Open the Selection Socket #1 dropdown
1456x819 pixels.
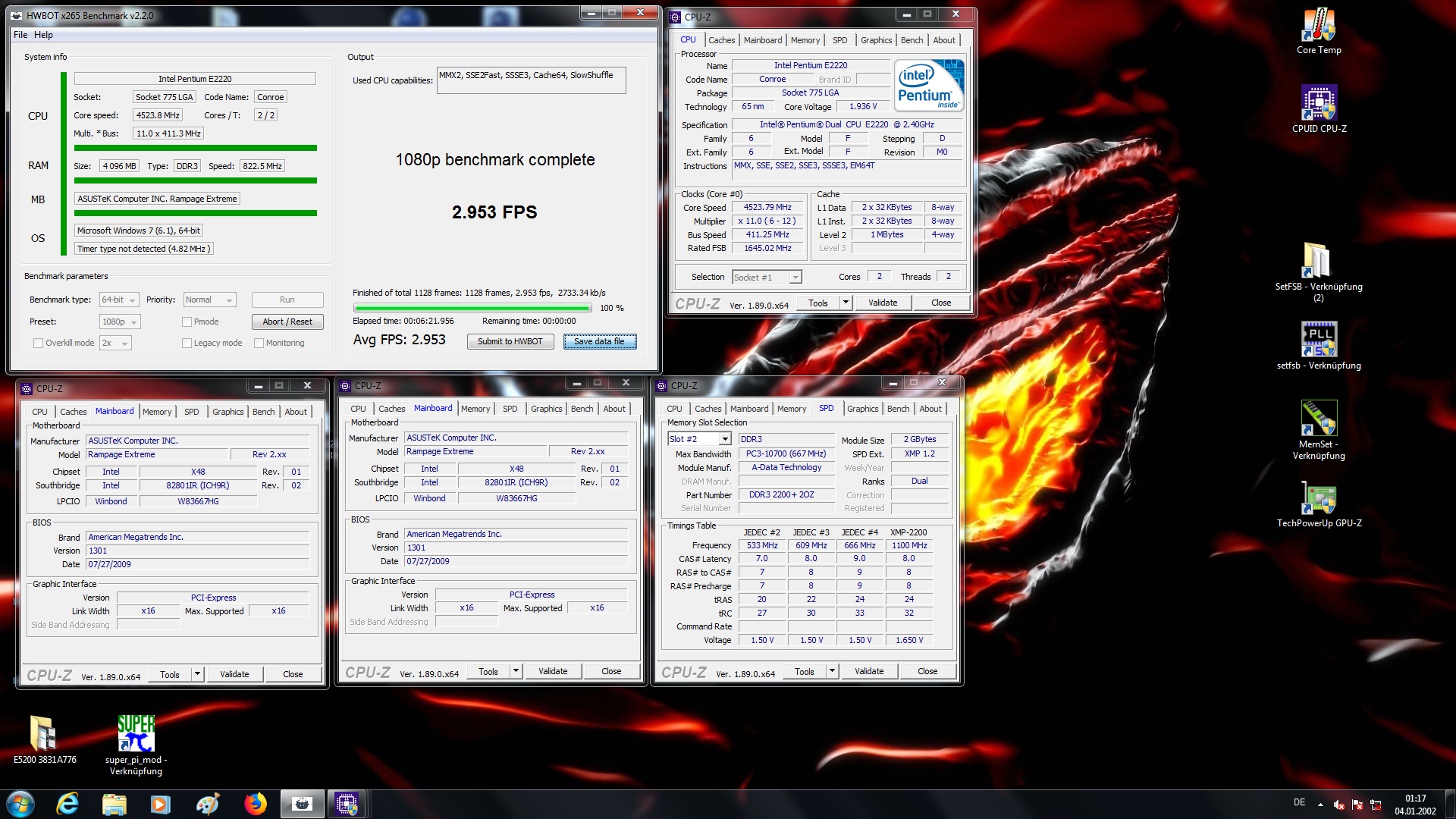tap(767, 277)
